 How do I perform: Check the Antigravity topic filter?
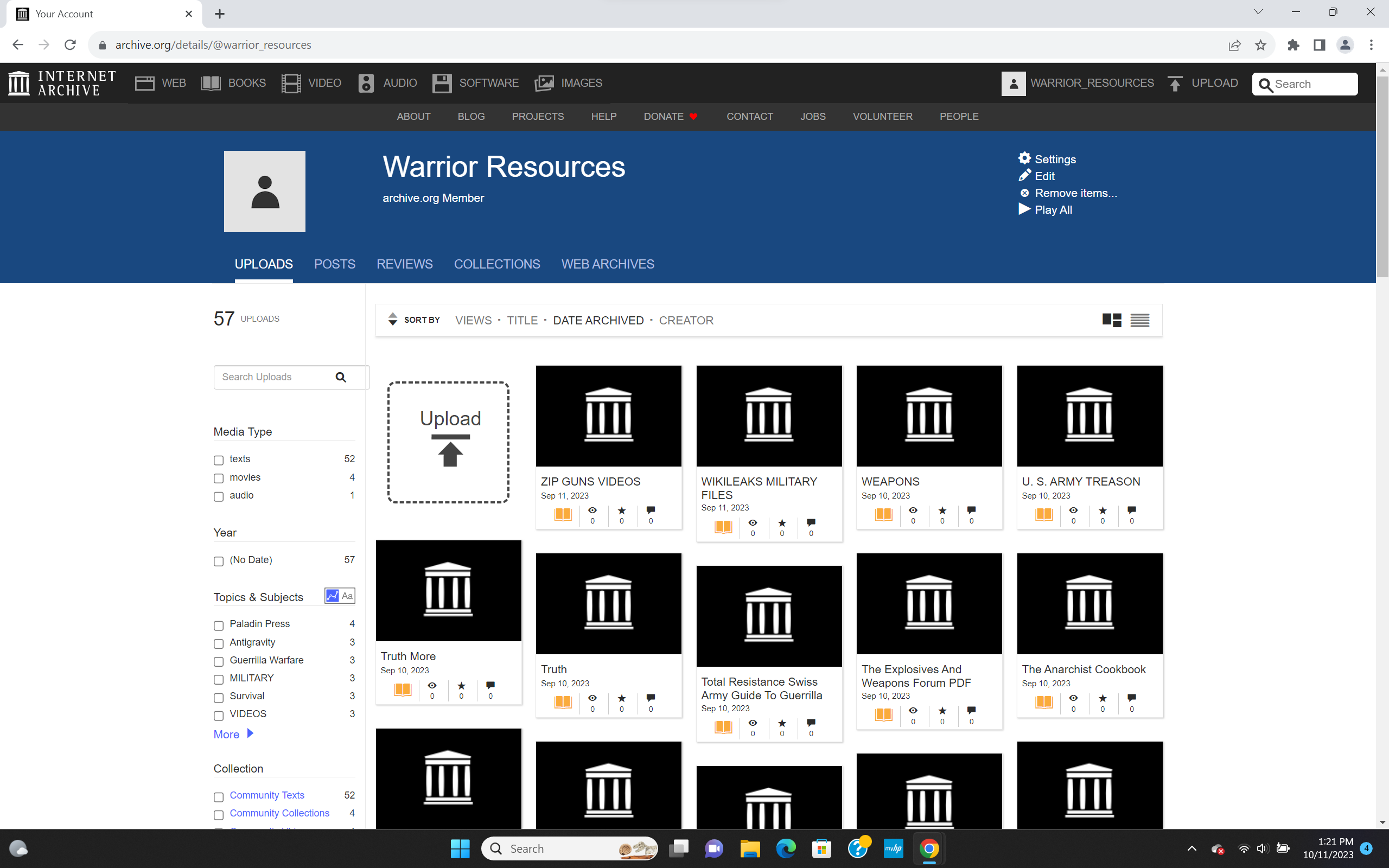click(x=219, y=643)
